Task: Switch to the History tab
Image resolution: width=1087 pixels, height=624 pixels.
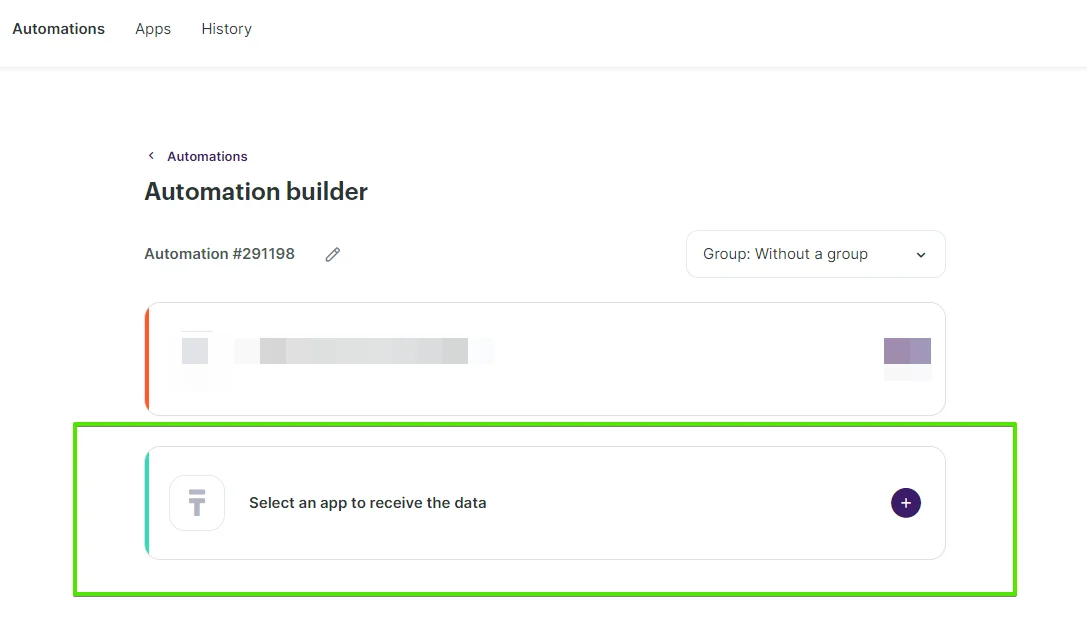Action: click(x=226, y=29)
